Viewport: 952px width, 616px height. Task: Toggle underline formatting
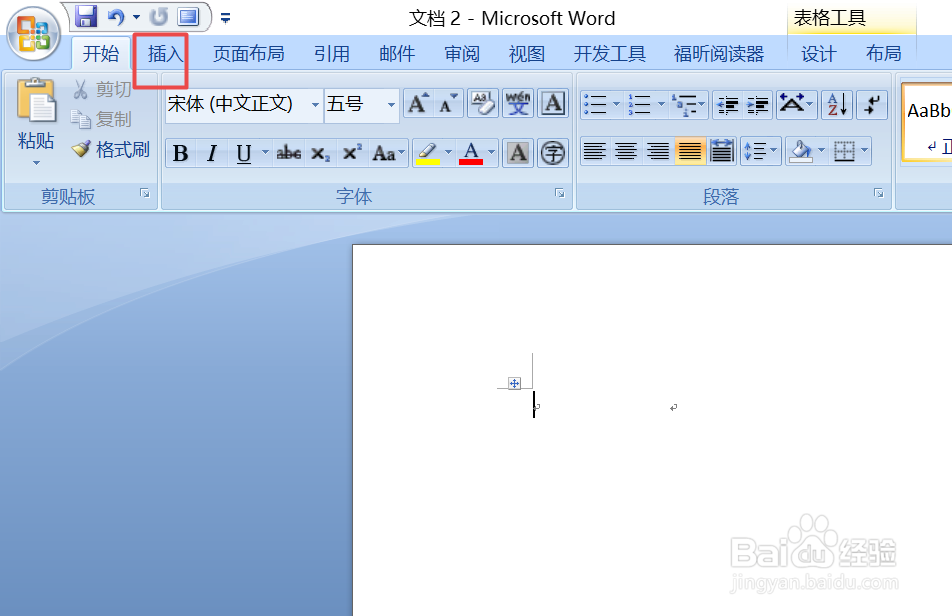coord(243,153)
